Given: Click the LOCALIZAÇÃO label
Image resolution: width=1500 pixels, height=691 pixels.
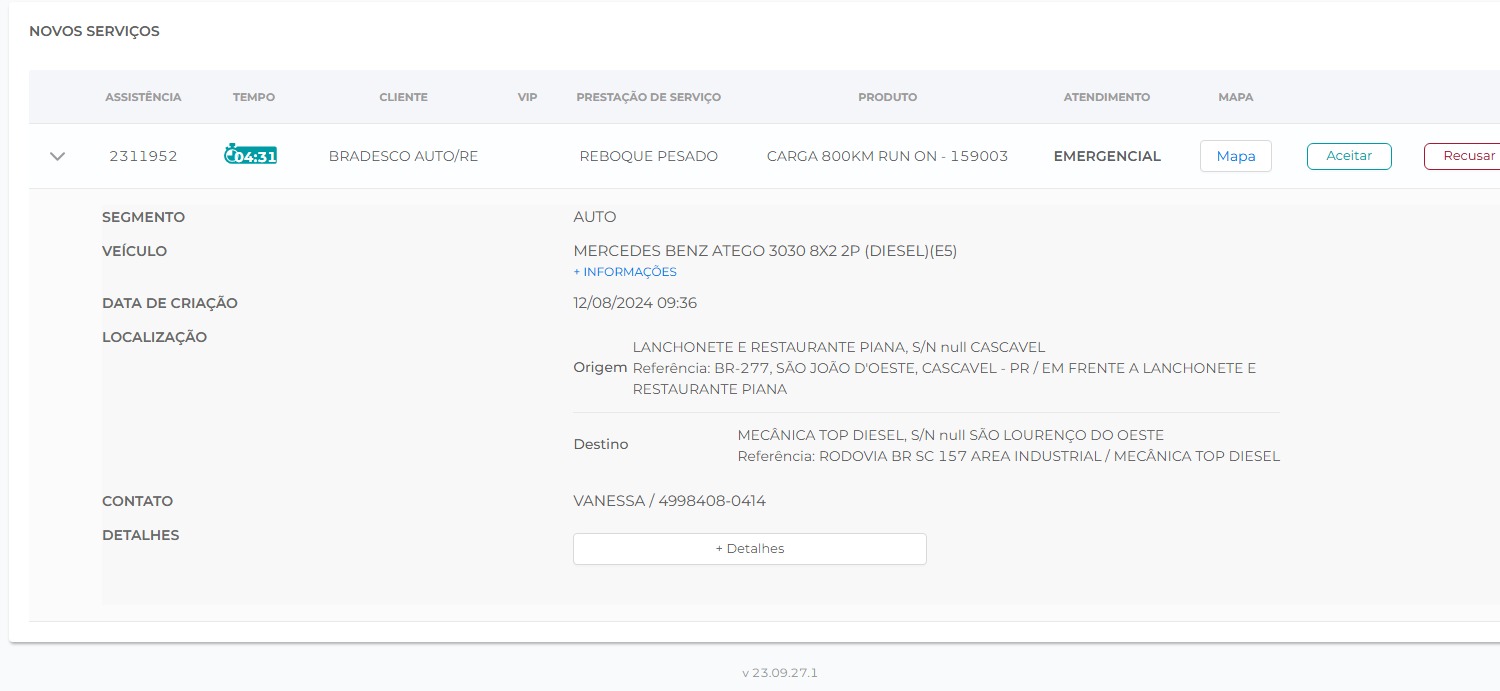Looking at the screenshot, I should [x=154, y=337].
